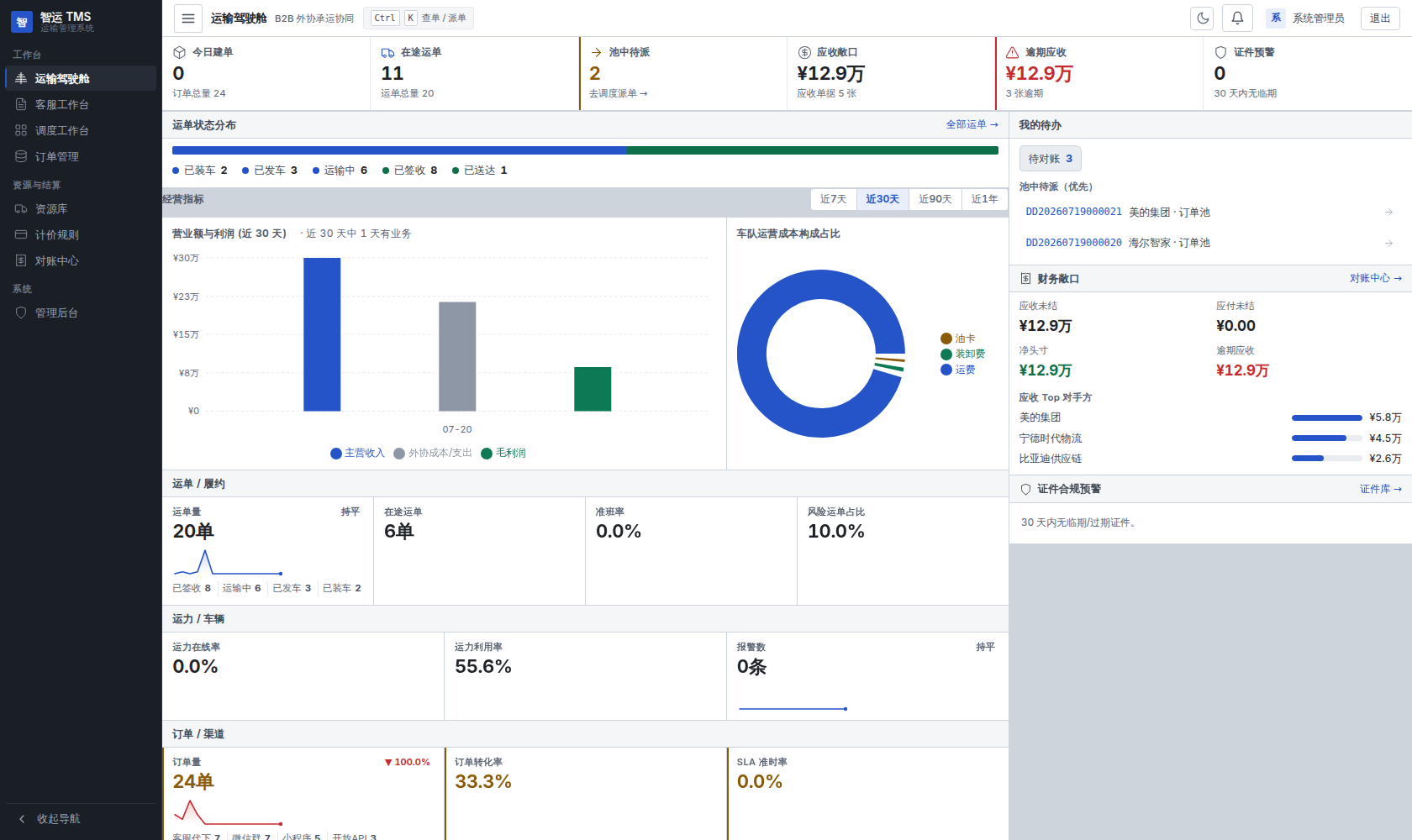1412x840 pixels.
Task: Toggle the hamburger menu in the top bar
Action: pos(188,18)
